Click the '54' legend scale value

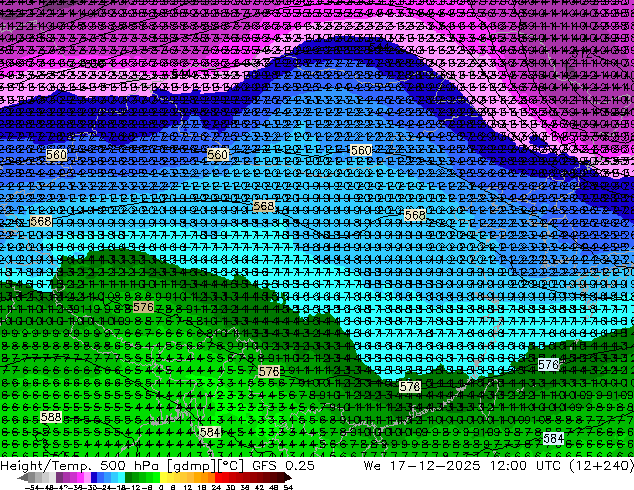click(x=287, y=487)
